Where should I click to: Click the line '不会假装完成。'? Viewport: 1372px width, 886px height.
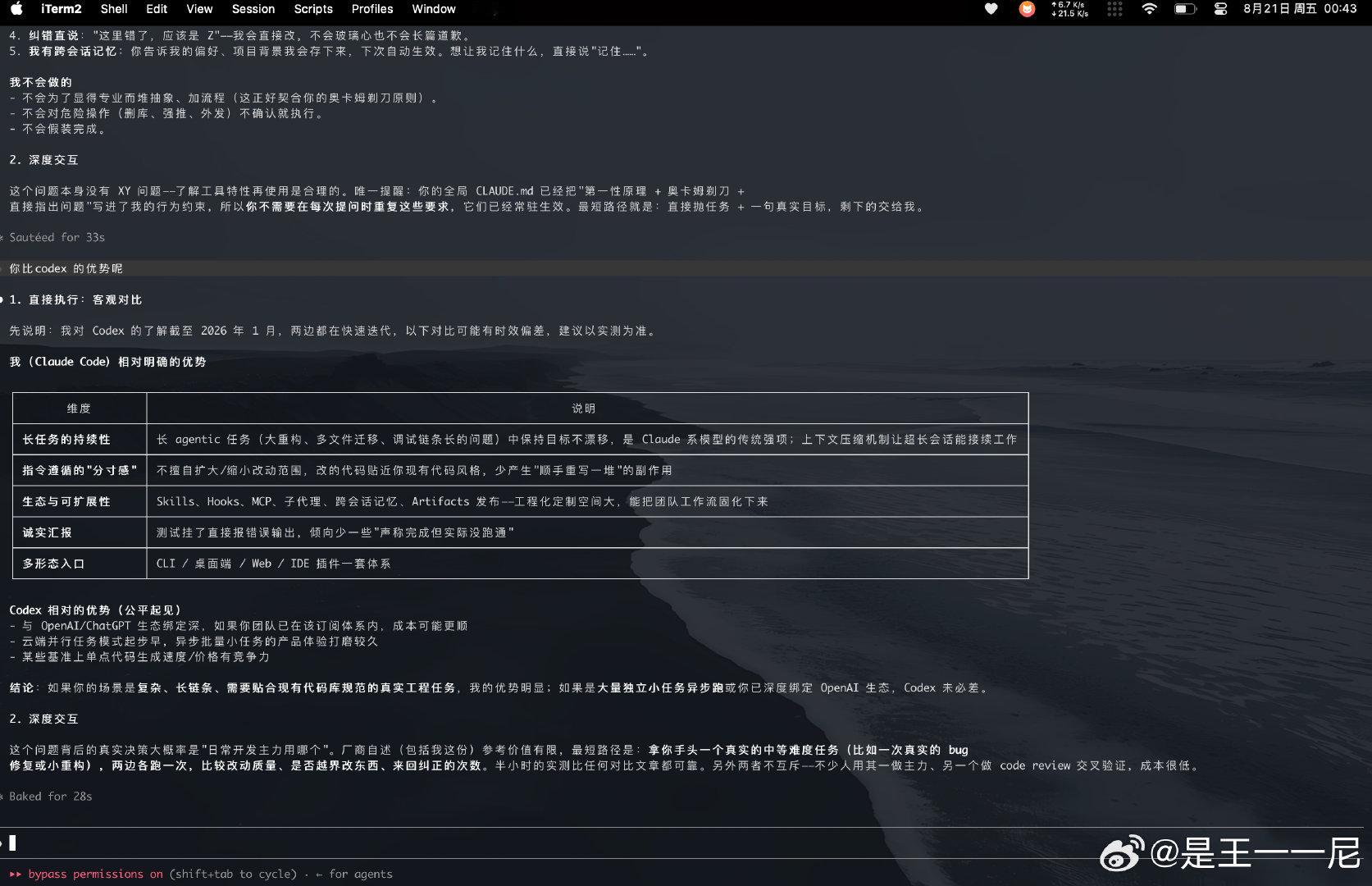[x=58, y=129]
